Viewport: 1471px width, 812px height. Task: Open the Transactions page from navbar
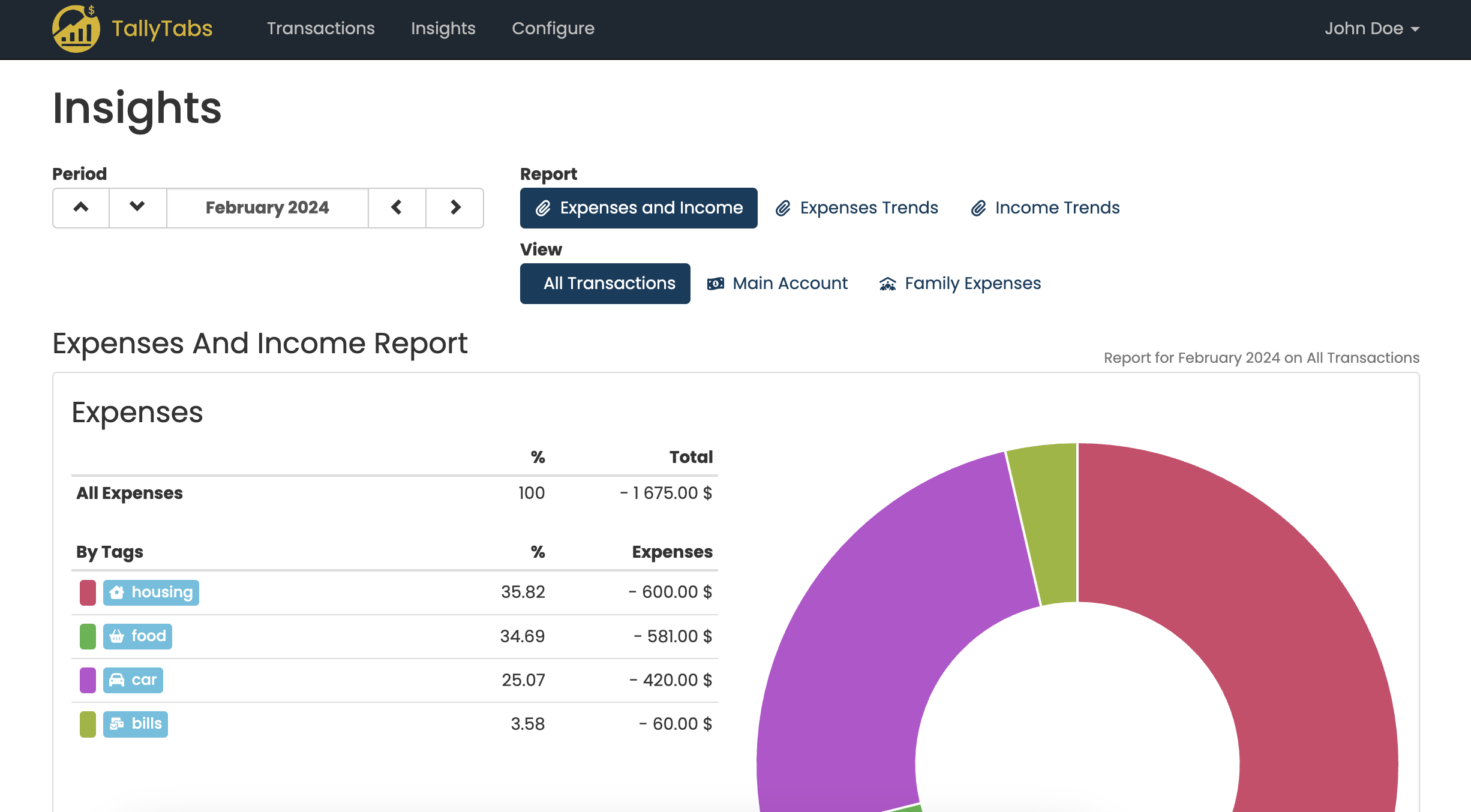pos(321,28)
